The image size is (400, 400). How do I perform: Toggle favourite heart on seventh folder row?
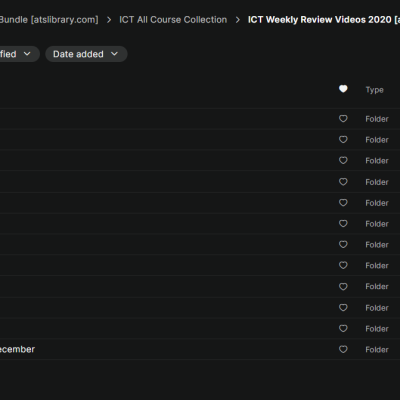click(x=343, y=244)
